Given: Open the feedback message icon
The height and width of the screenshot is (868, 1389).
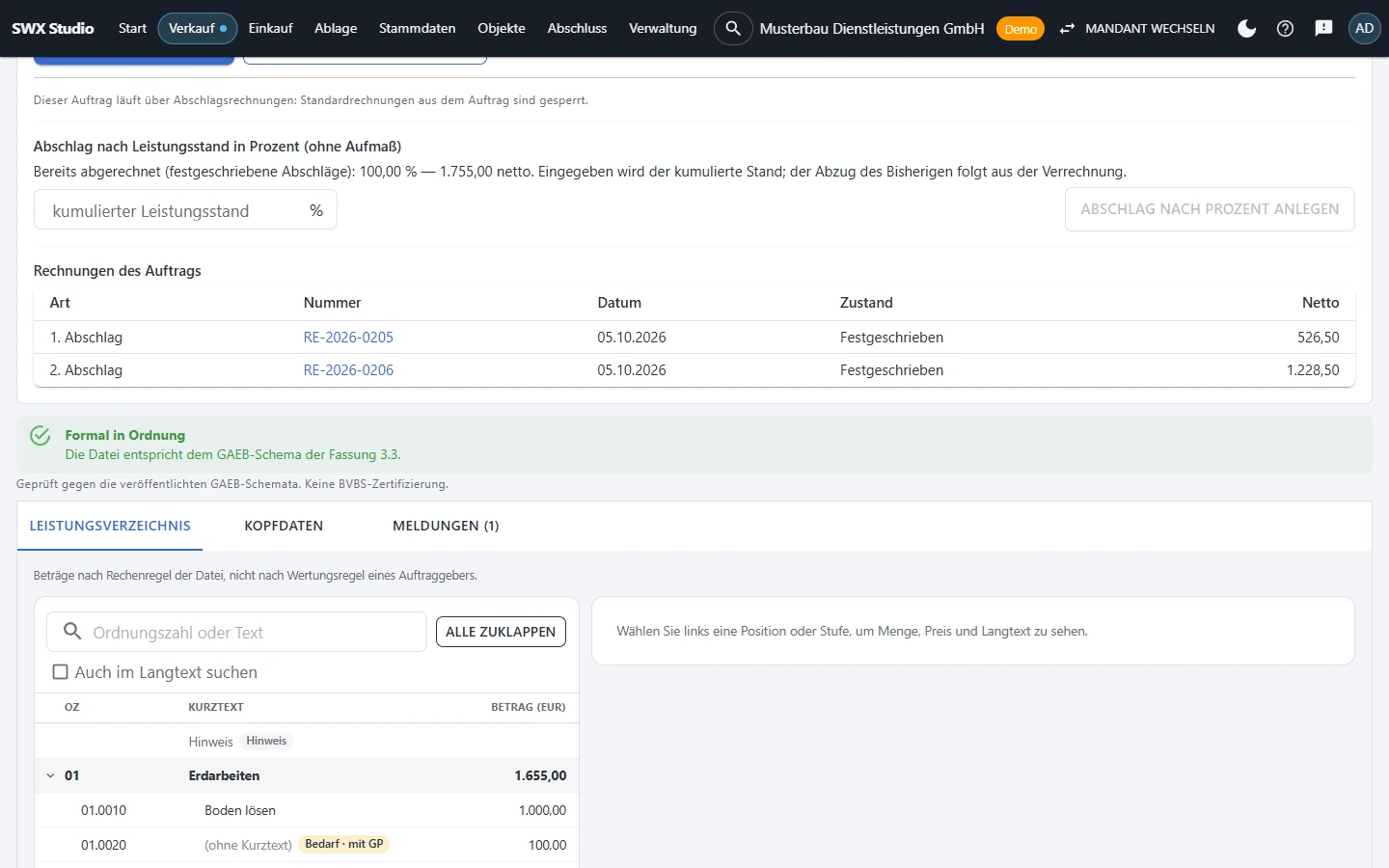Looking at the screenshot, I should coord(1323,28).
